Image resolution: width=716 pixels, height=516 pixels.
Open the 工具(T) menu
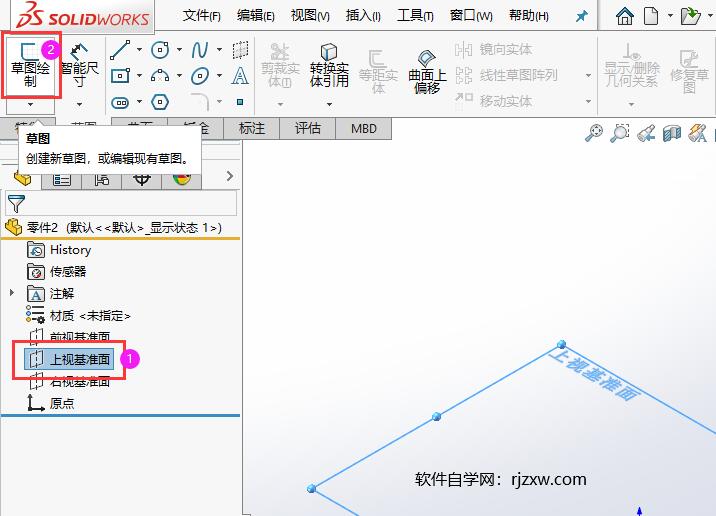pyautogui.click(x=415, y=16)
